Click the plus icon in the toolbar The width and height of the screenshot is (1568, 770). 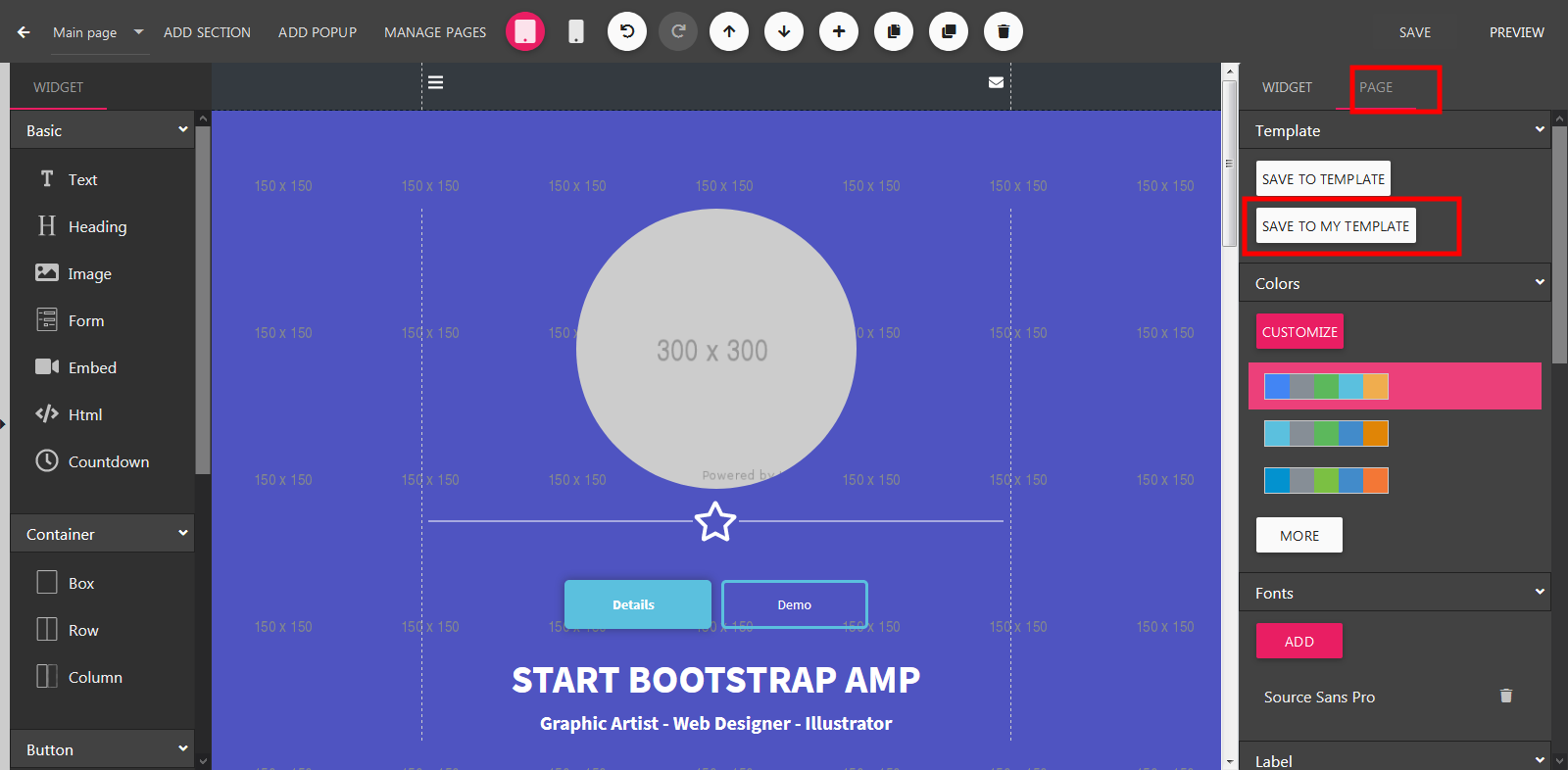click(x=839, y=31)
